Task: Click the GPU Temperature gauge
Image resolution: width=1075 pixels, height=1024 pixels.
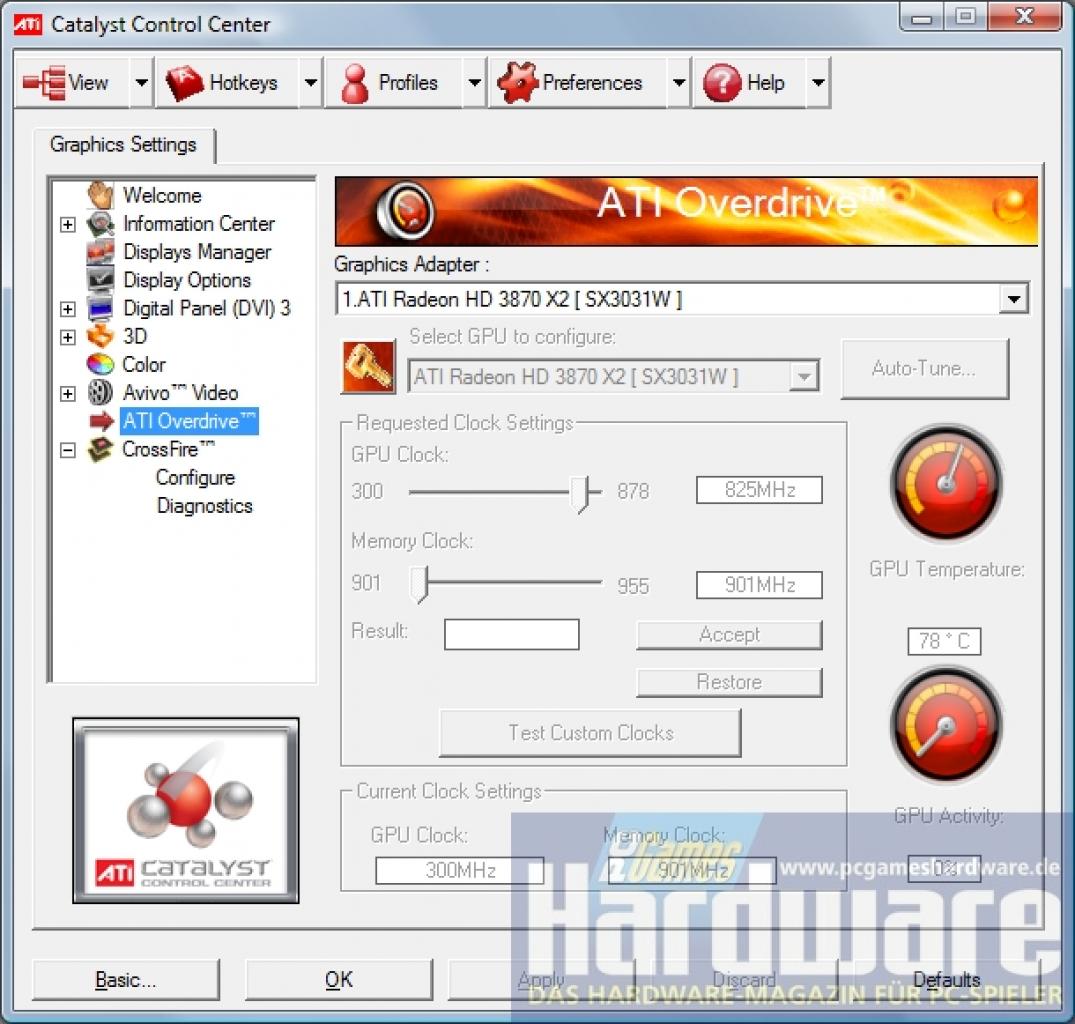Action: (946, 483)
